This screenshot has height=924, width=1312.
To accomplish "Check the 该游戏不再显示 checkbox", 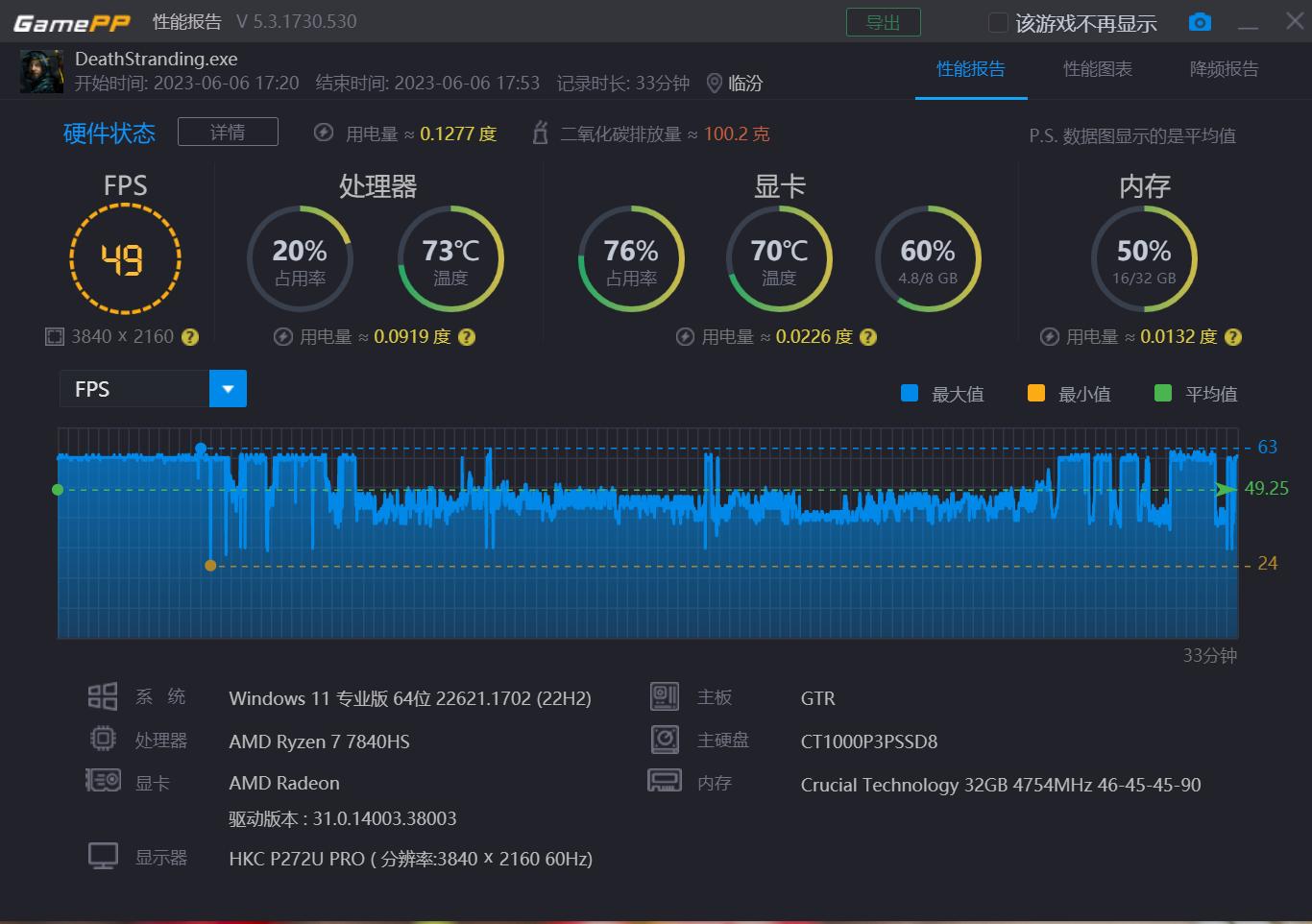I will pos(999,21).
